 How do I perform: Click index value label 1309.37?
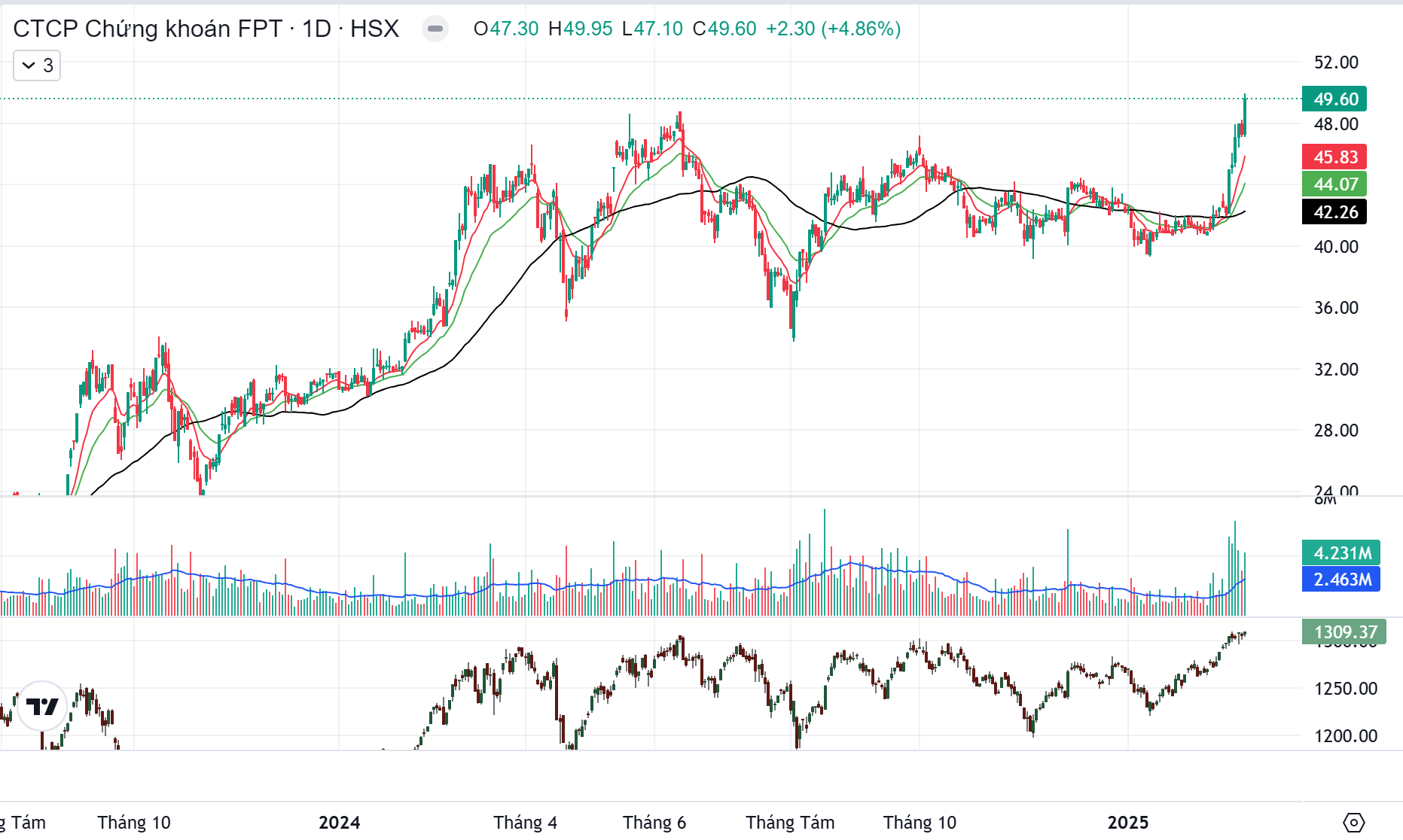(1344, 632)
